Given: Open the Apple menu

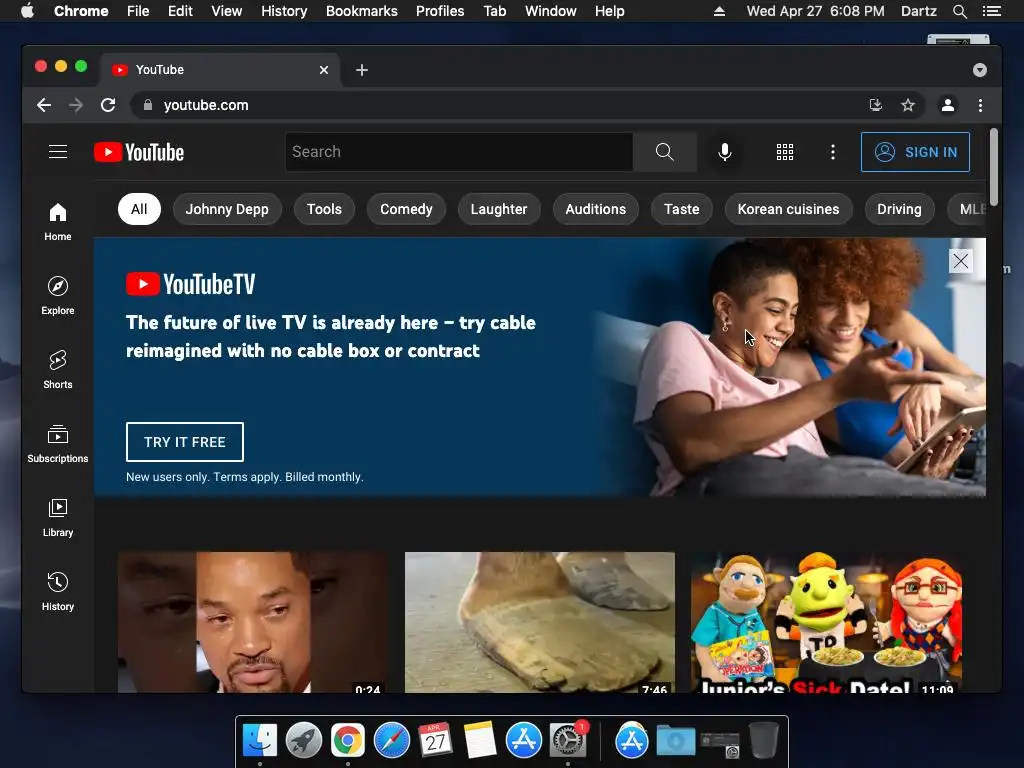Looking at the screenshot, I should (x=27, y=11).
